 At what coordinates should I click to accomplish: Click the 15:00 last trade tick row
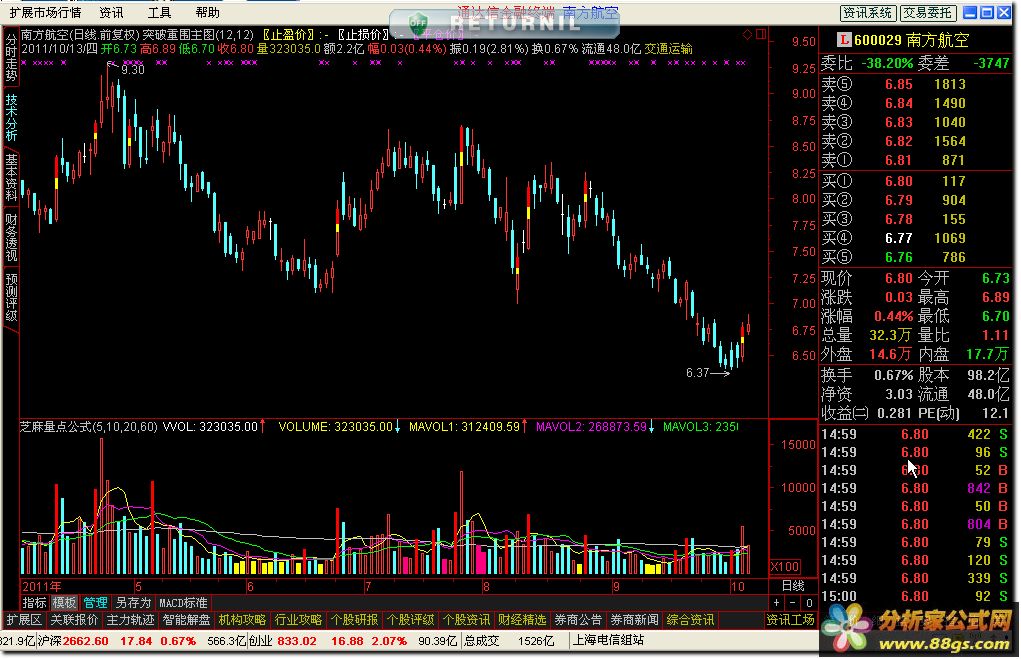pyautogui.click(x=916, y=596)
